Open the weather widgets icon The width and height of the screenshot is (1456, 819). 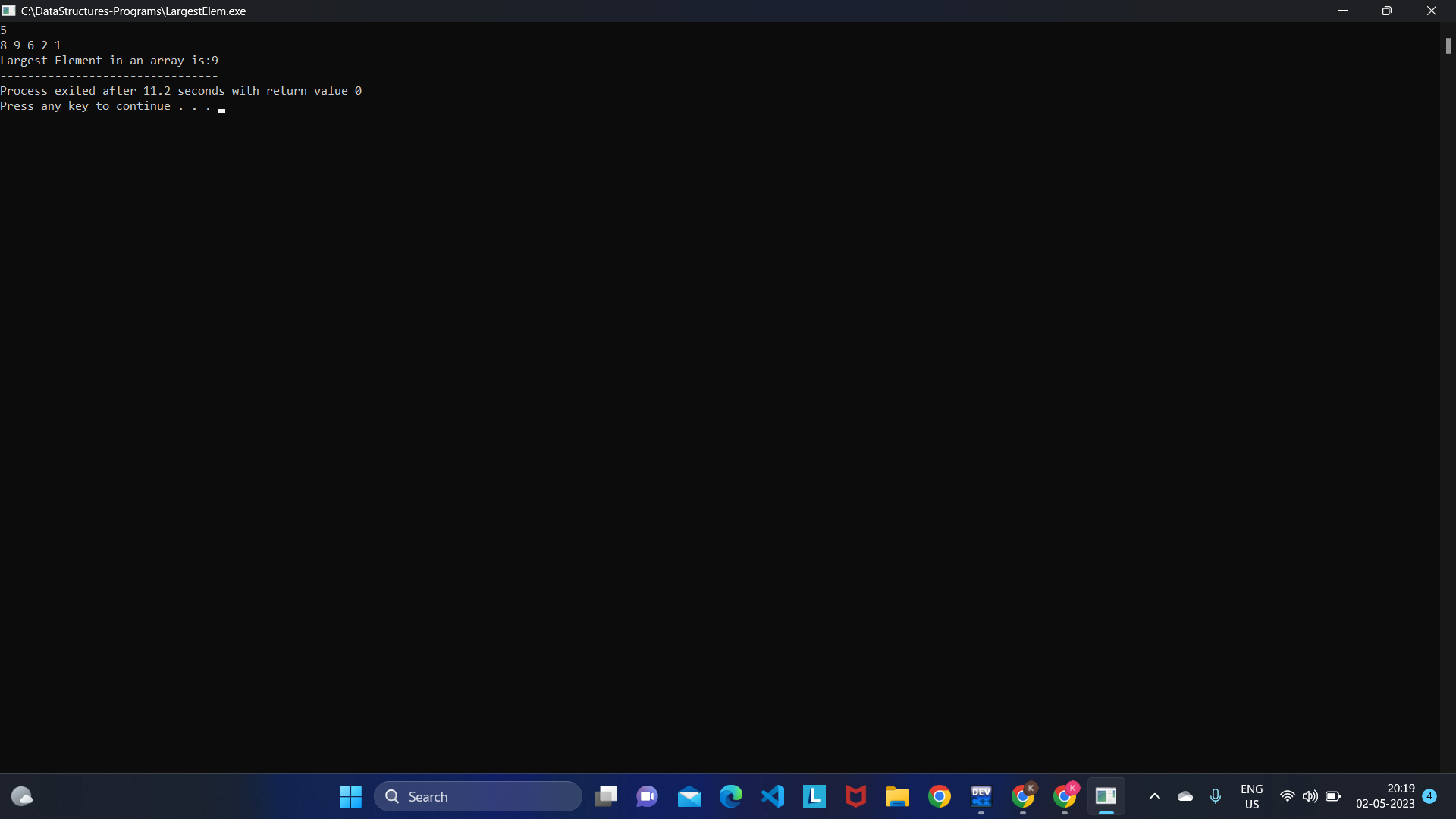(22, 796)
